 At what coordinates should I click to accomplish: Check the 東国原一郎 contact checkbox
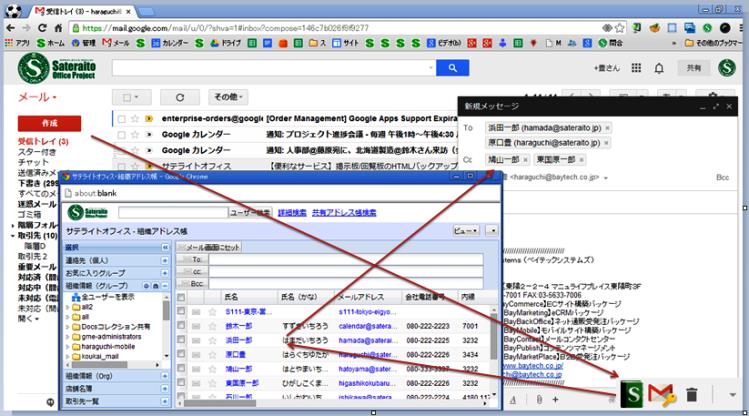tap(181, 383)
